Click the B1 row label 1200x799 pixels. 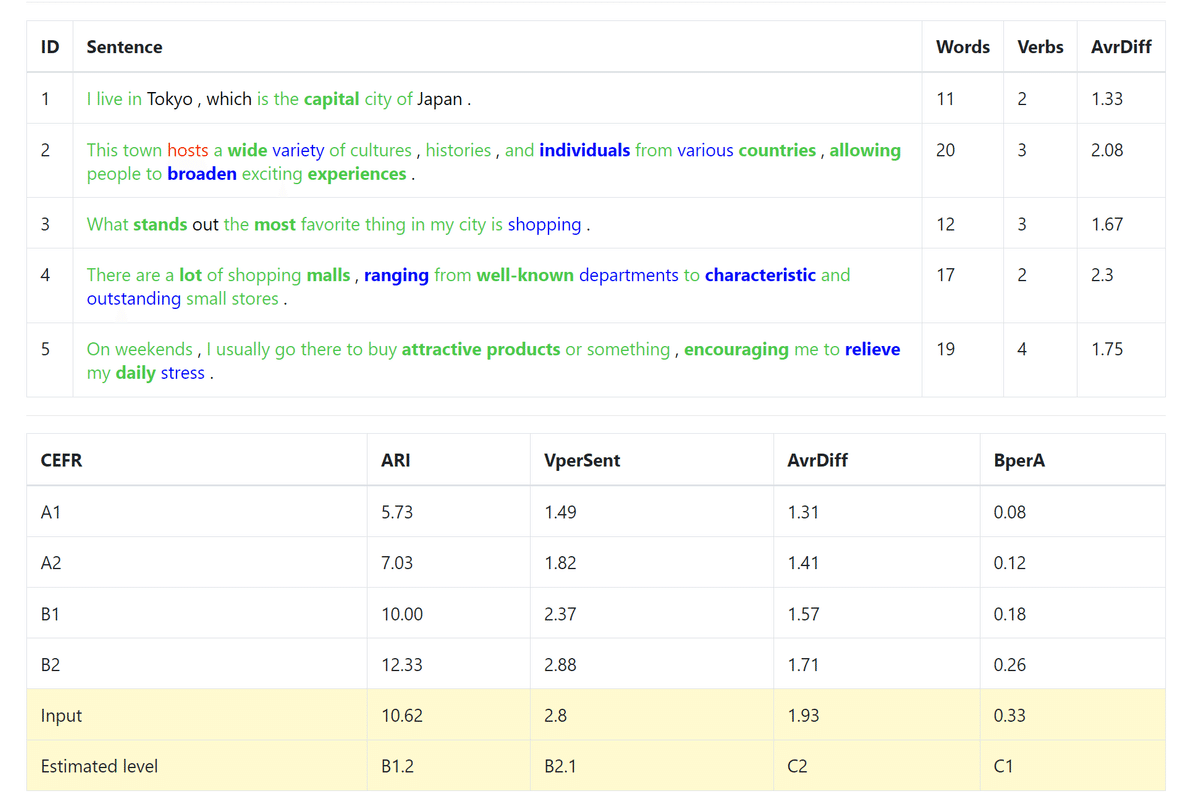point(50,614)
